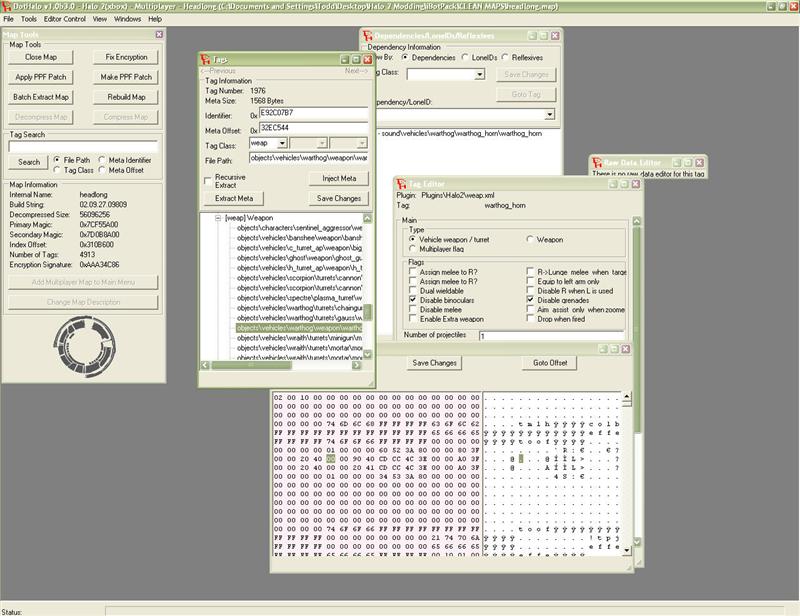Enable the Drop when fired flag

tap(530, 318)
